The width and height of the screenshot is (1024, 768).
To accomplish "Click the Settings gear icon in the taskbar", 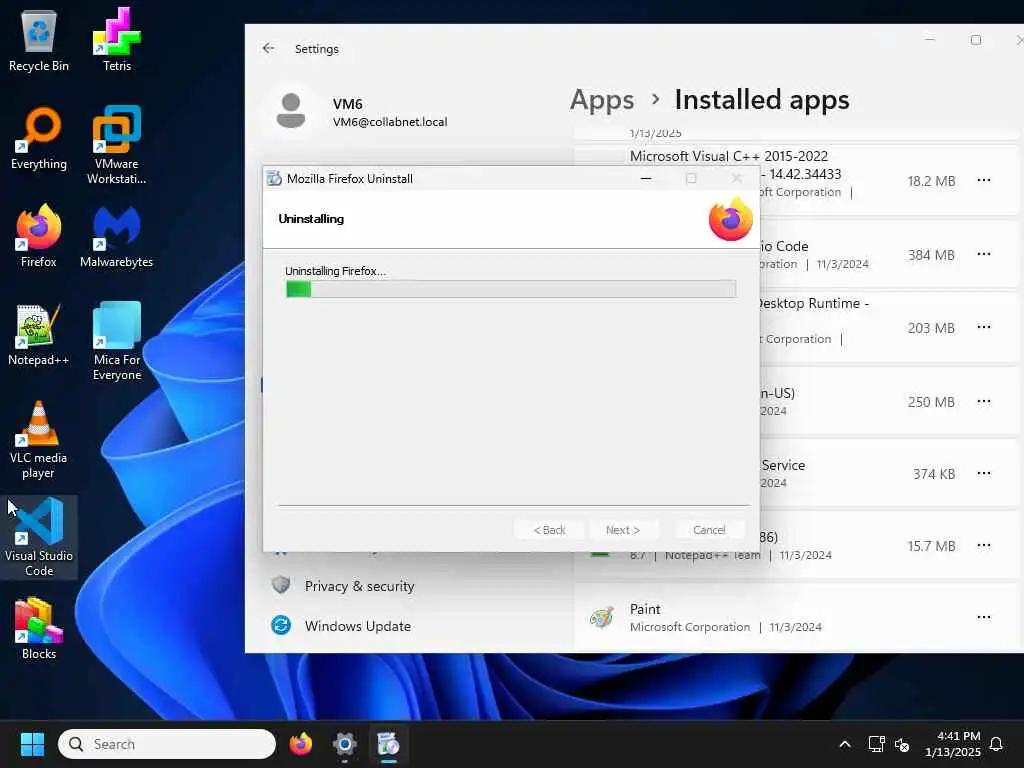I will point(344,744).
